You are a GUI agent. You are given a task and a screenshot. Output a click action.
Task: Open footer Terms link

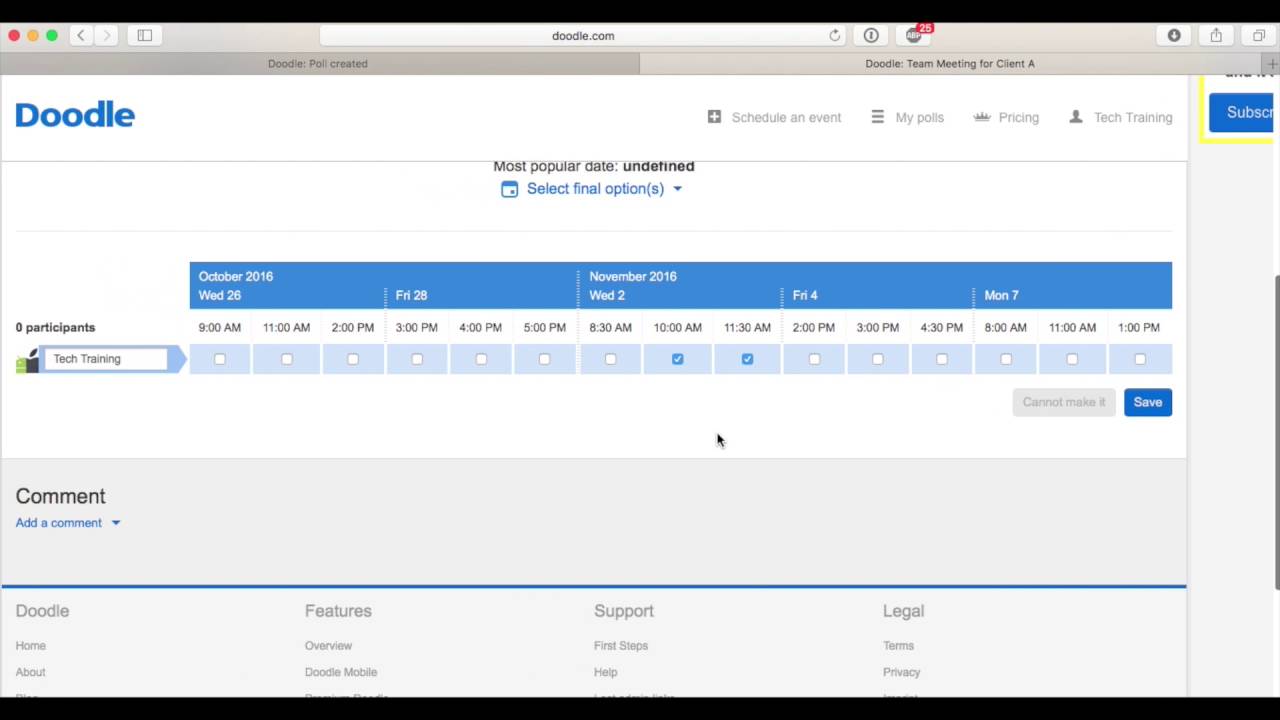click(898, 646)
